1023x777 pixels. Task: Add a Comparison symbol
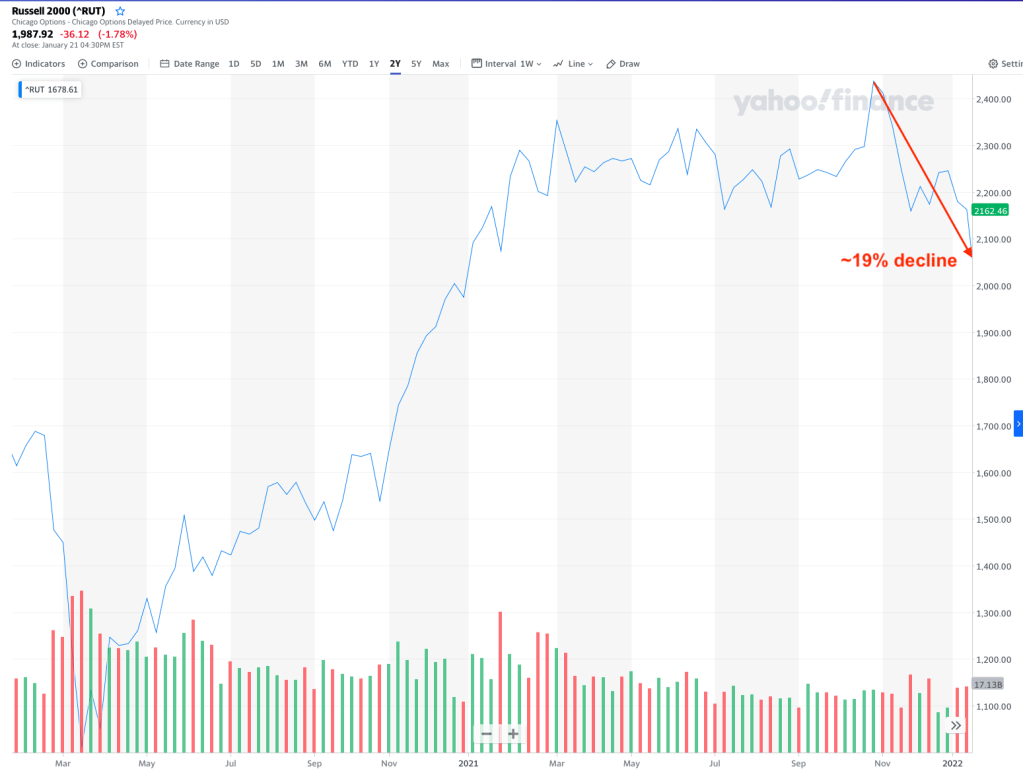[x=108, y=64]
